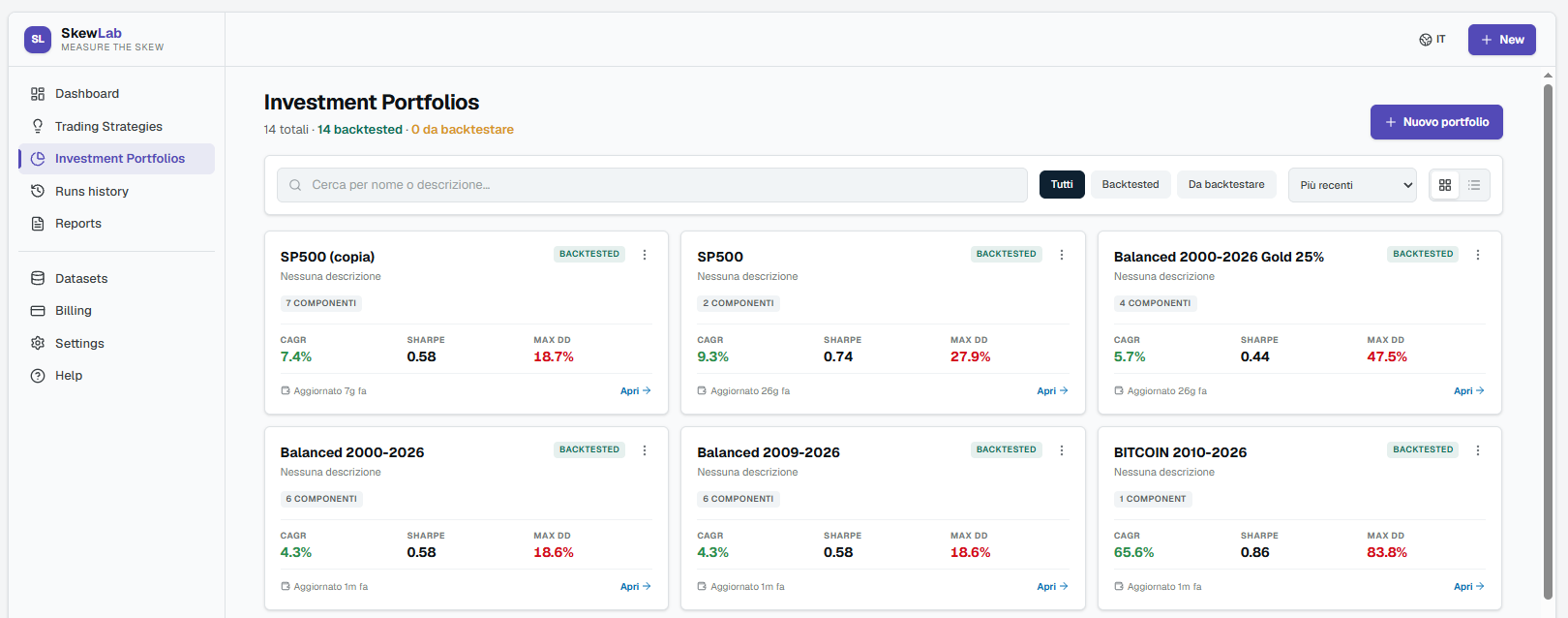Click the search magnifier icon
This screenshot has width=1568, height=618.
tap(295, 185)
